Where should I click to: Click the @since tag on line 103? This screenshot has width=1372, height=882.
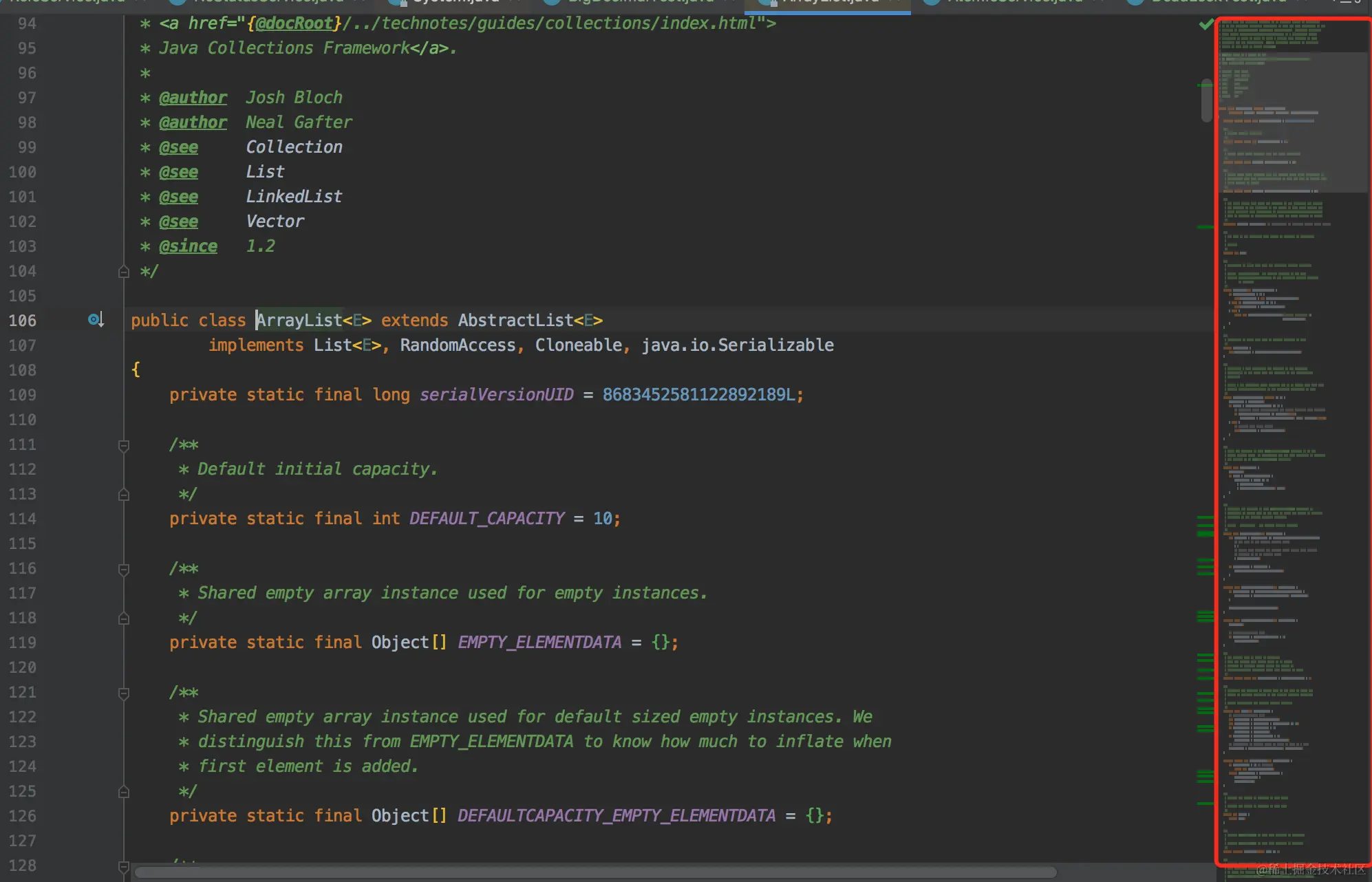(188, 246)
